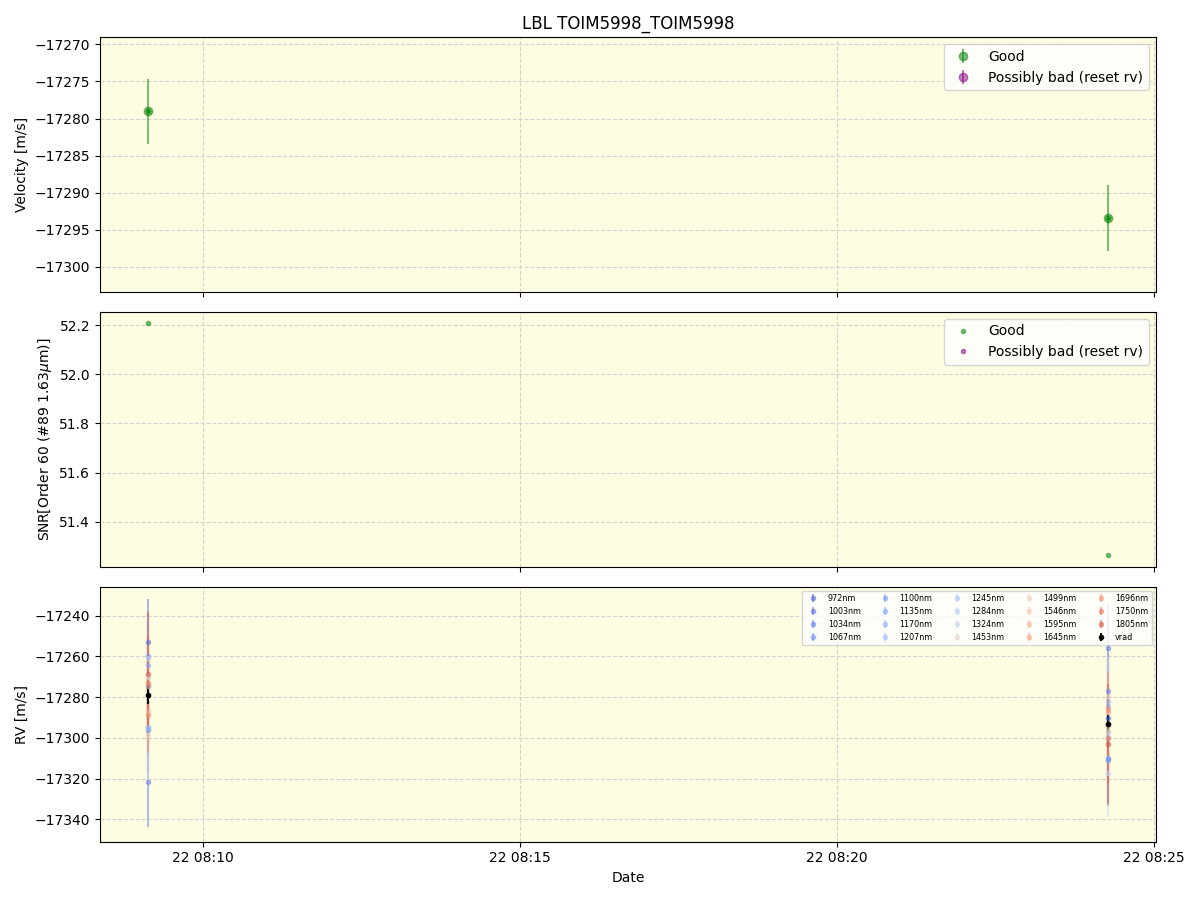Click the 51.8 tick on the SNR axis
This screenshot has width=1200, height=900.
(x=76, y=424)
